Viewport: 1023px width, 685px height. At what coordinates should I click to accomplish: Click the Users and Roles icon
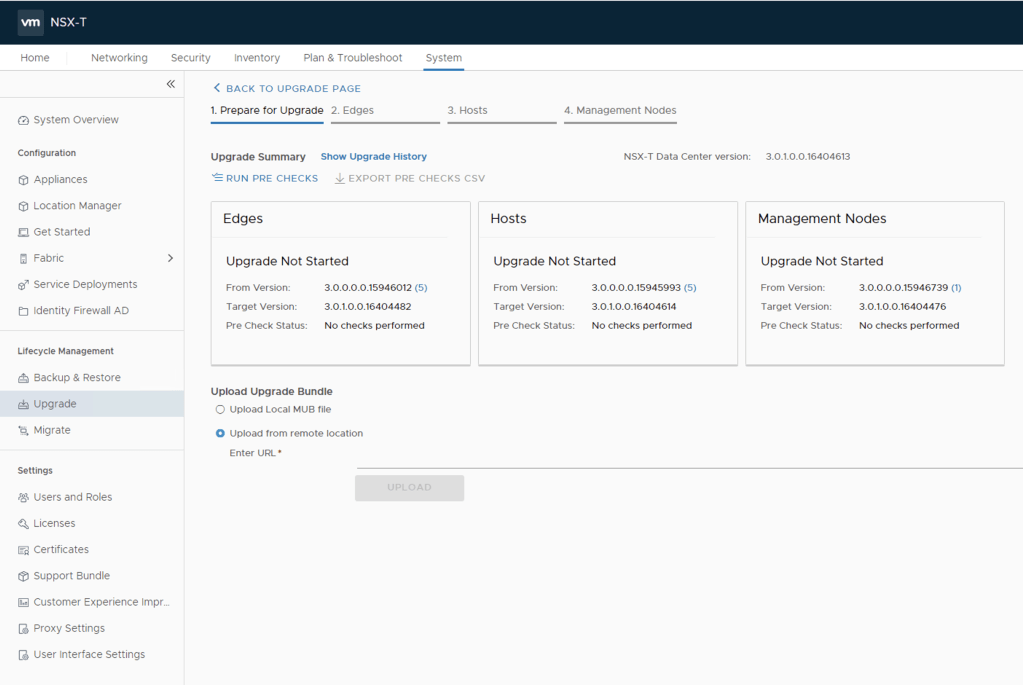click(24, 497)
